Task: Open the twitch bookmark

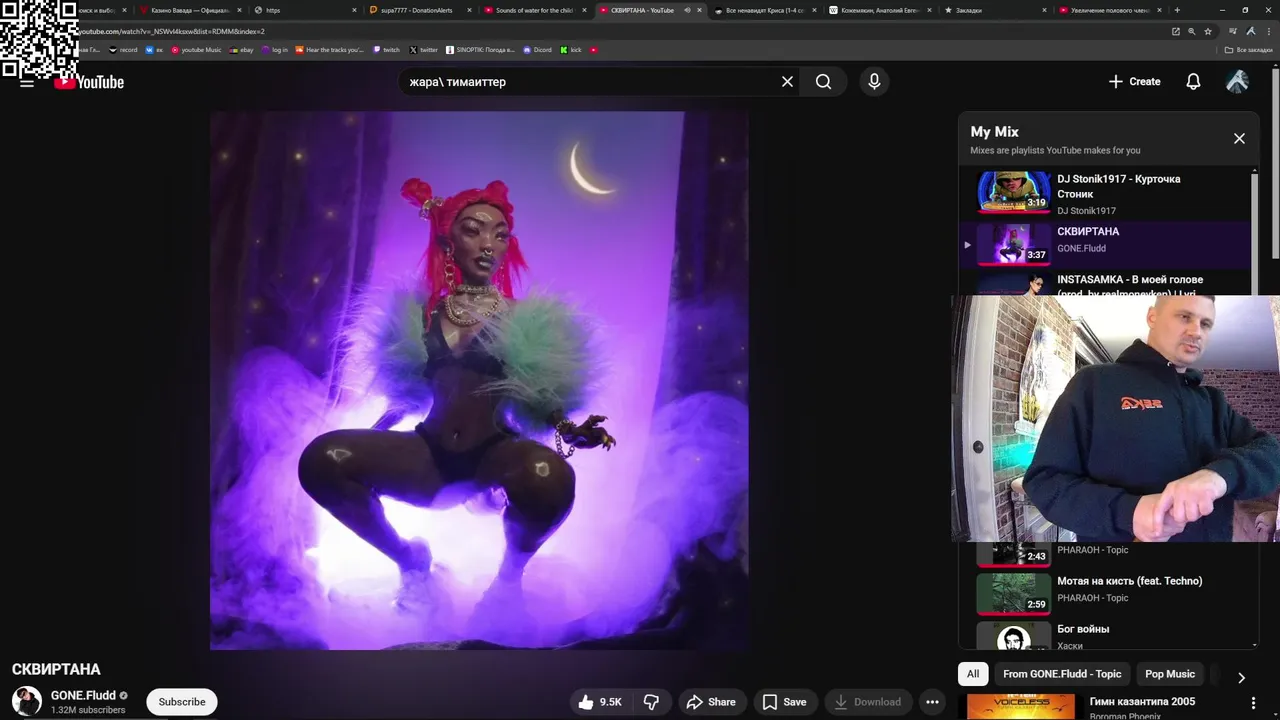Action: pyautogui.click(x=386, y=49)
